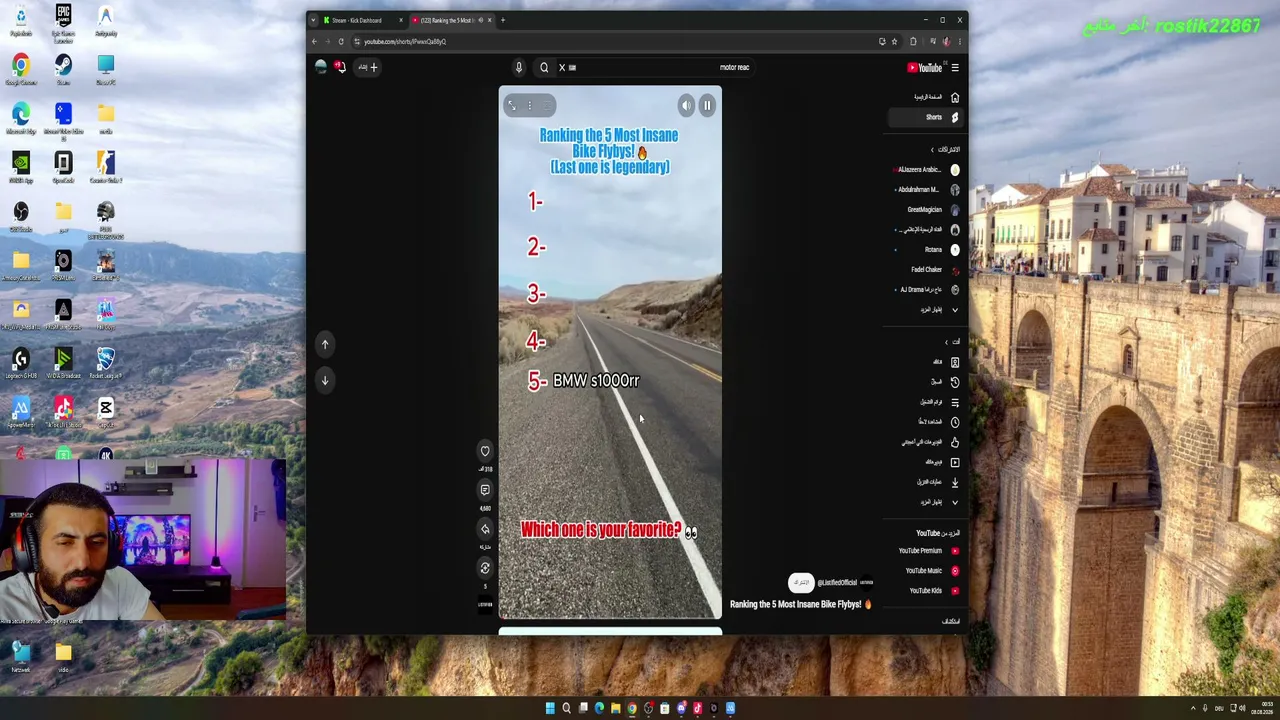The height and width of the screenshot is (720, 1280).
Task: Open the YouTube notifications bell
Action: 340,67
